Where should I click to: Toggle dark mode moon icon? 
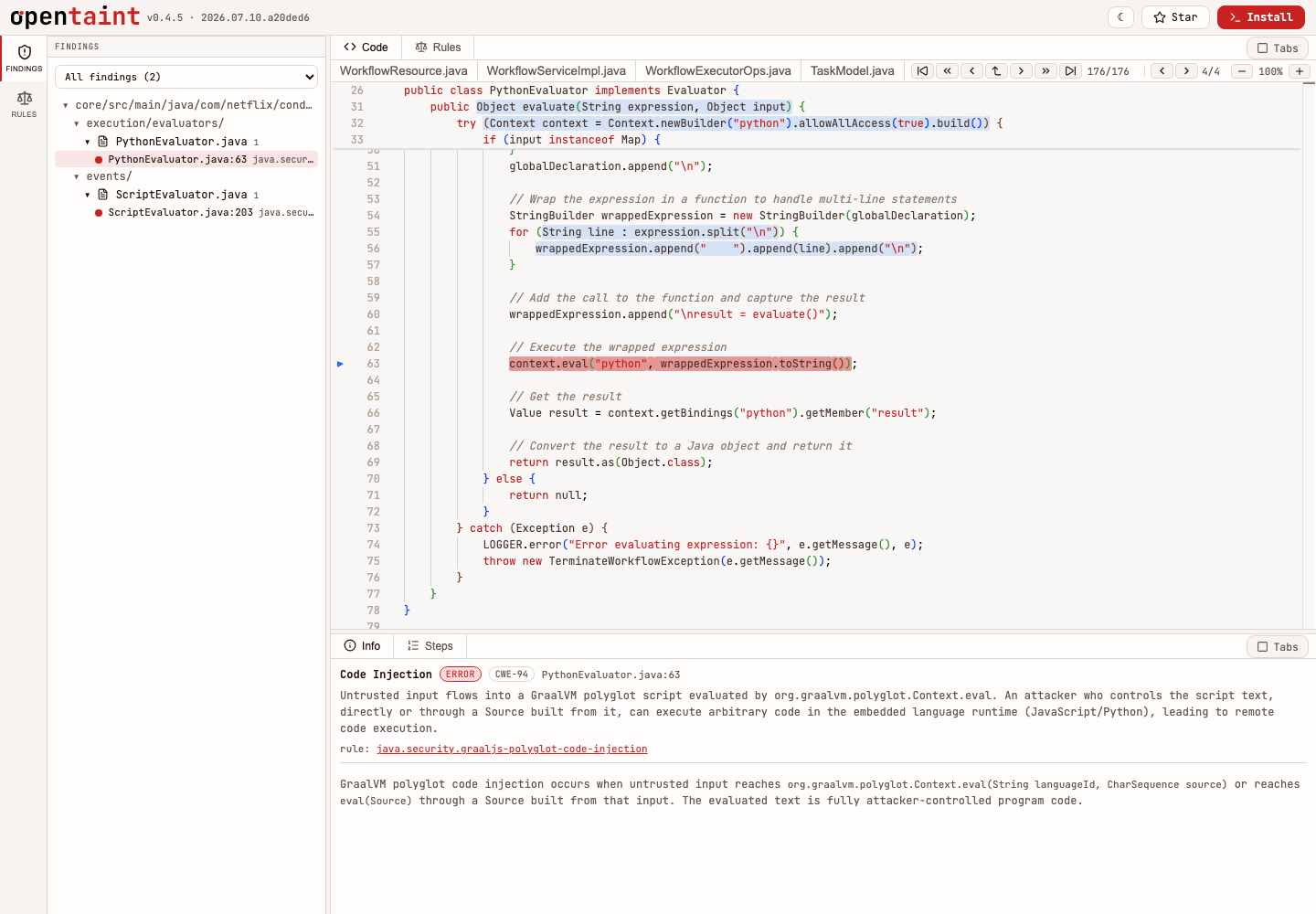(1121, 17)
